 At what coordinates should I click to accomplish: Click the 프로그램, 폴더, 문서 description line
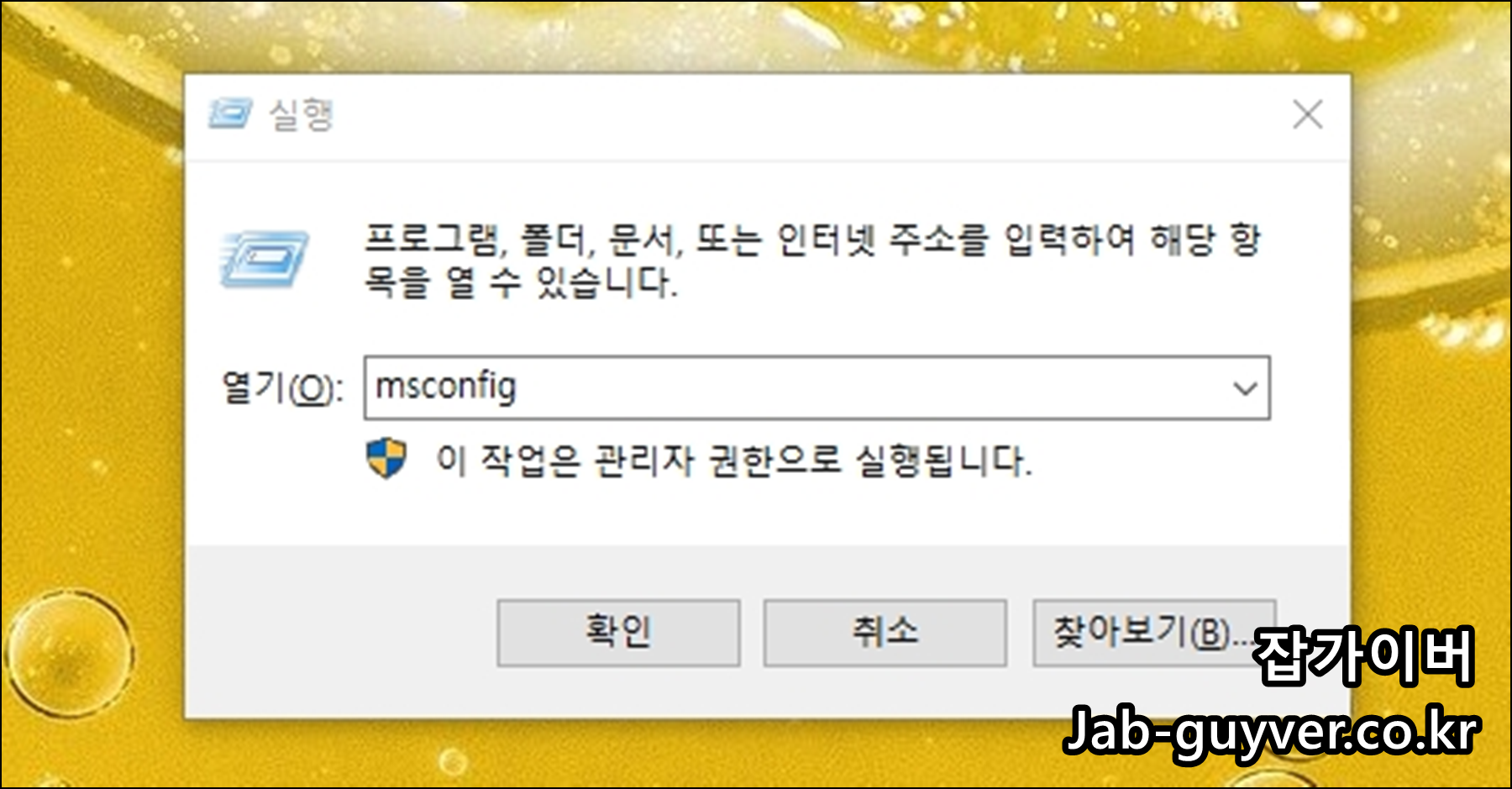[x=812, y=240]
